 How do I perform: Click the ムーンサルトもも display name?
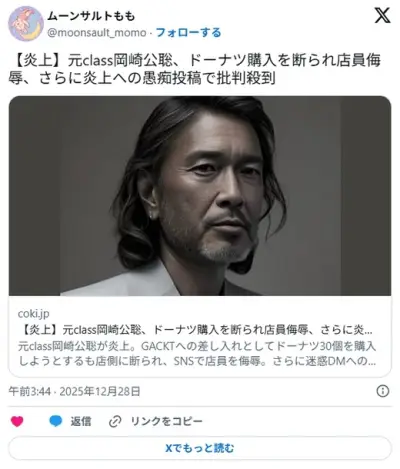click(91, 16)
